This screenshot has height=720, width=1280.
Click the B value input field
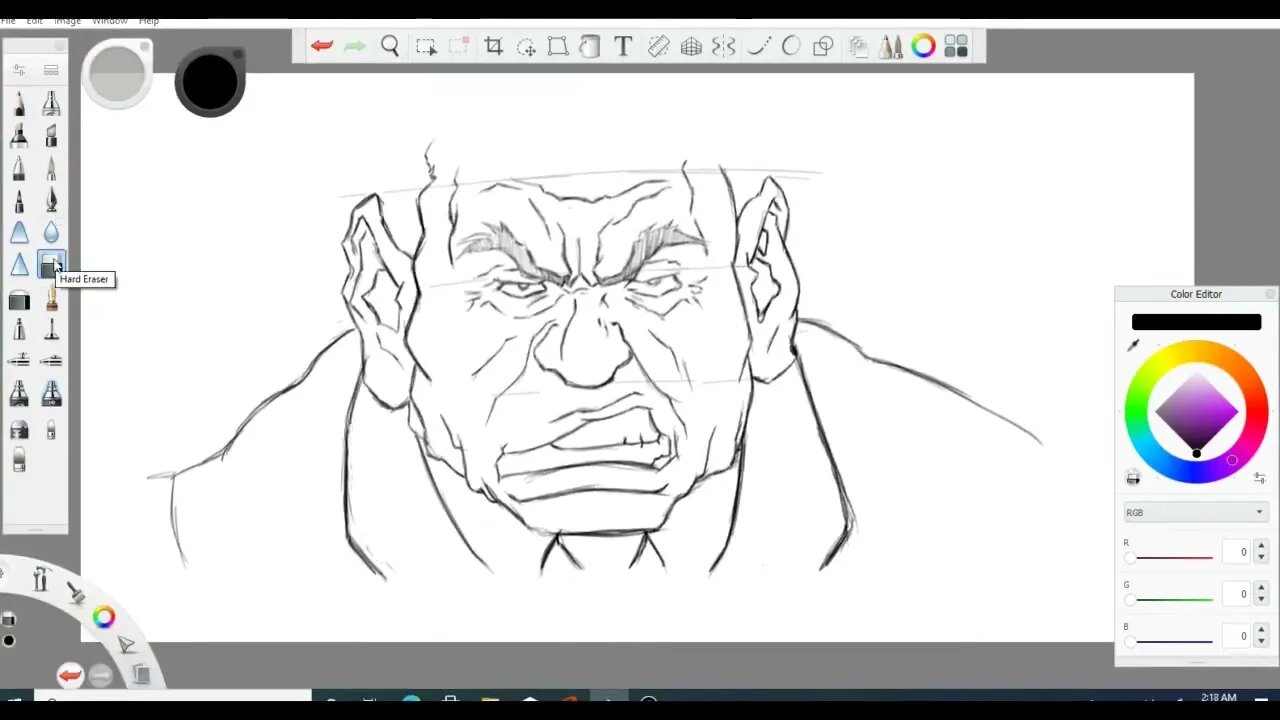pyautogui.click(x=1236, y=636)
